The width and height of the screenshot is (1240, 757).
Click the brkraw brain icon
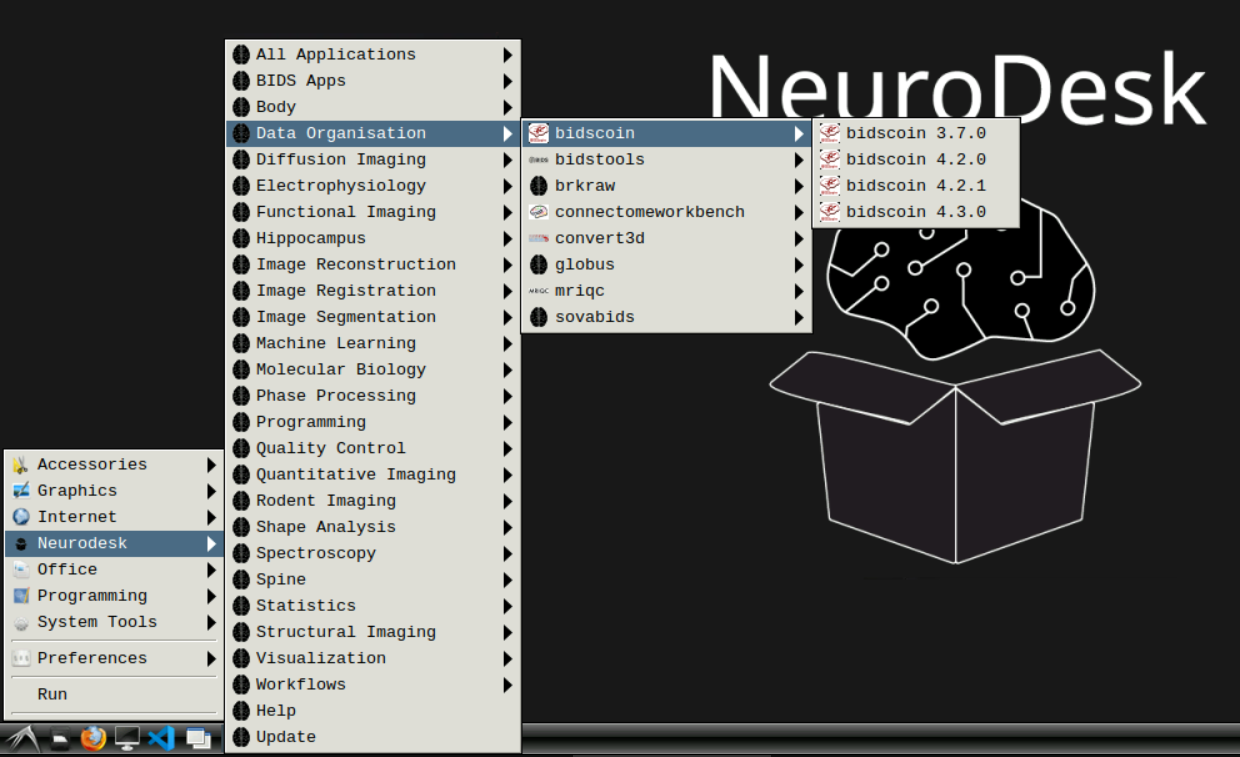[x=539, y=186]
